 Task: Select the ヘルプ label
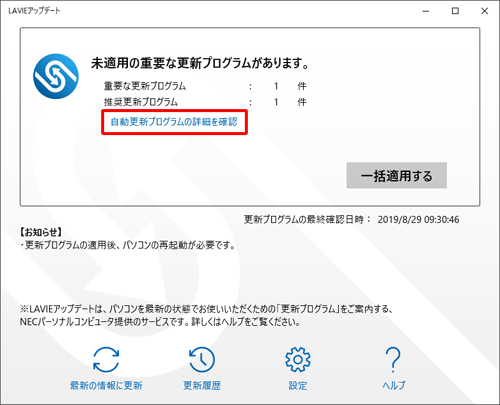coord(394,386)
